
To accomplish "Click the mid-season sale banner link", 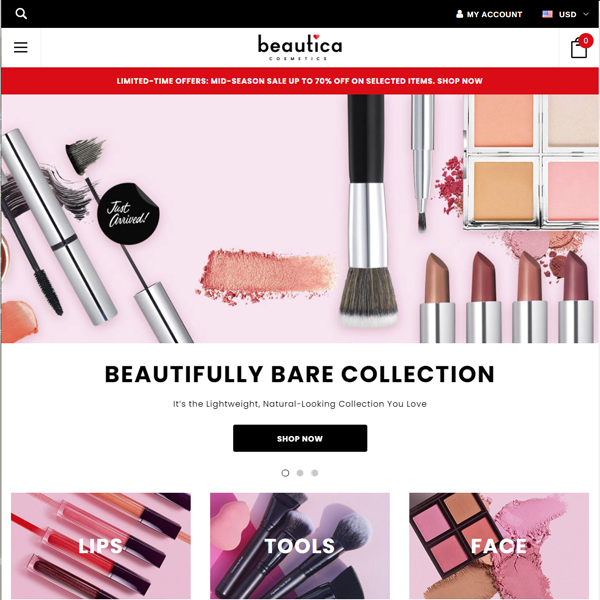I will [x=300, y=81].
